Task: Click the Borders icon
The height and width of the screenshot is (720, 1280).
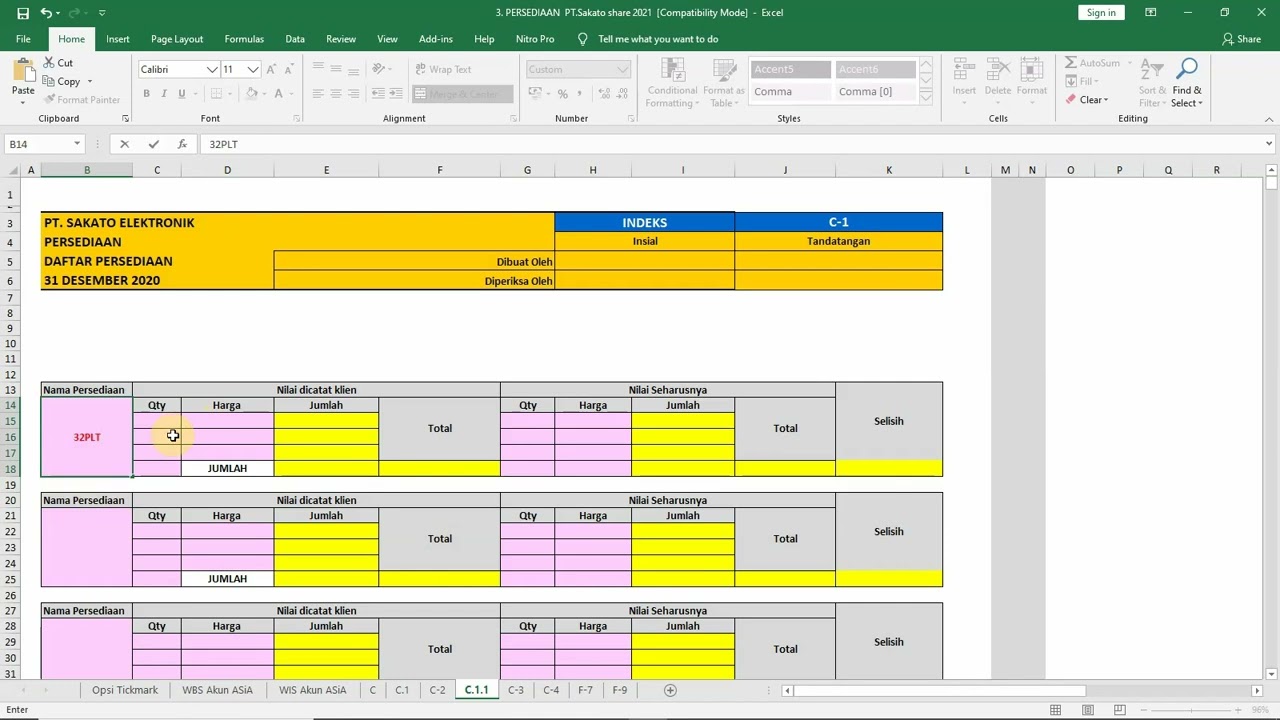Action: 215,94
